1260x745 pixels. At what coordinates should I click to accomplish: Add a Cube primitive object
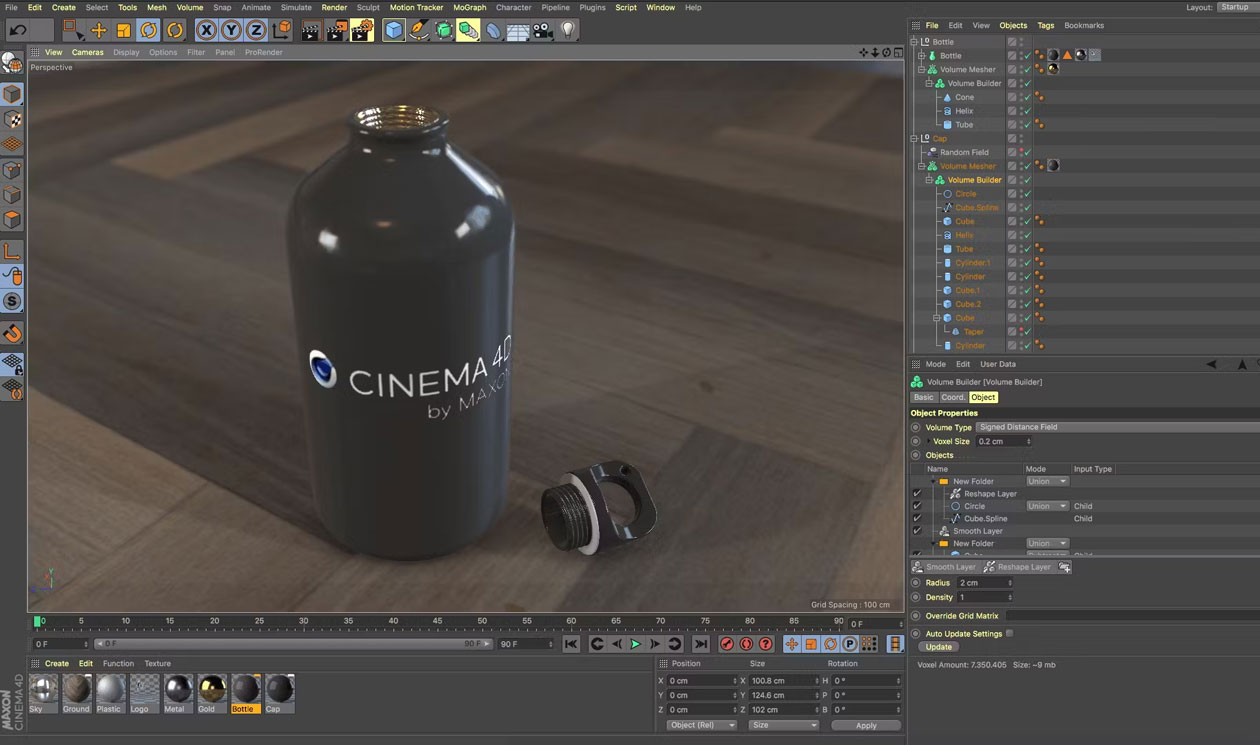pyautogui.click(x=394, y=30)
